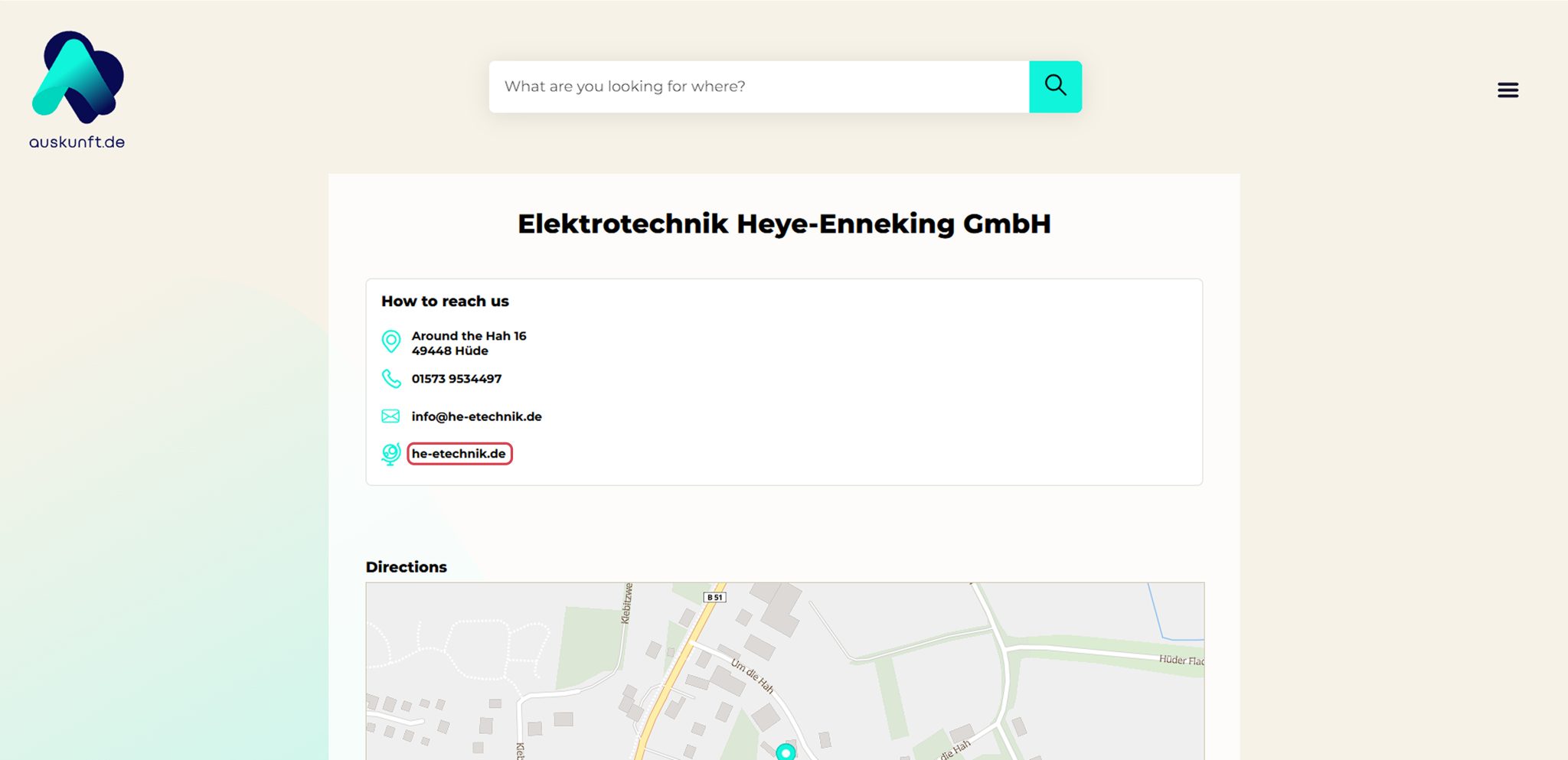Viewport: 1568px width, 760px height.
Task: Click the address Around the Hah 16
Action: pos(469,336)
